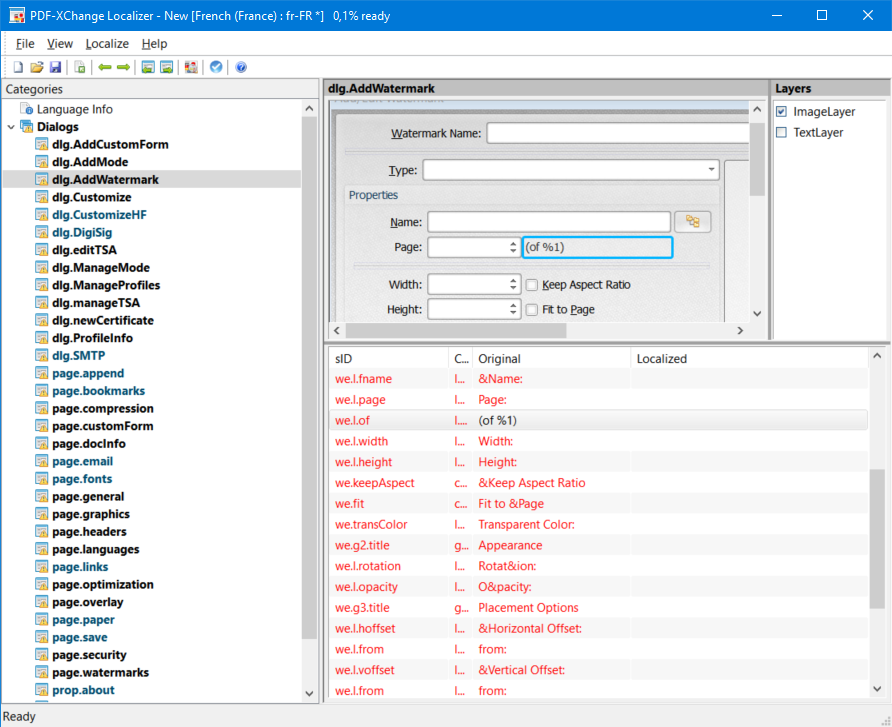Open the Localize menu
Viewport: 892px width, 727px height.
click(x=106, y=43)
